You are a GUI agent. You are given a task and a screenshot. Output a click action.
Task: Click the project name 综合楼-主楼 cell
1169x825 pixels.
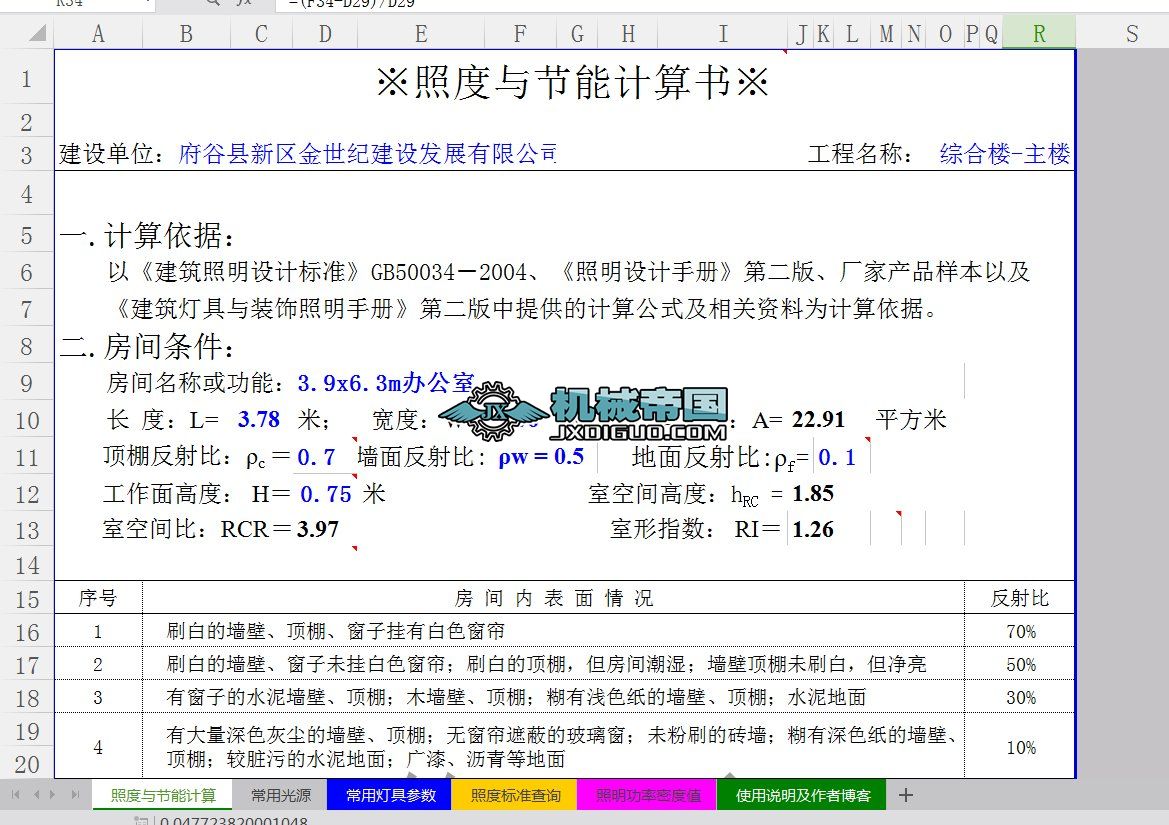(x=1004, y=154)
